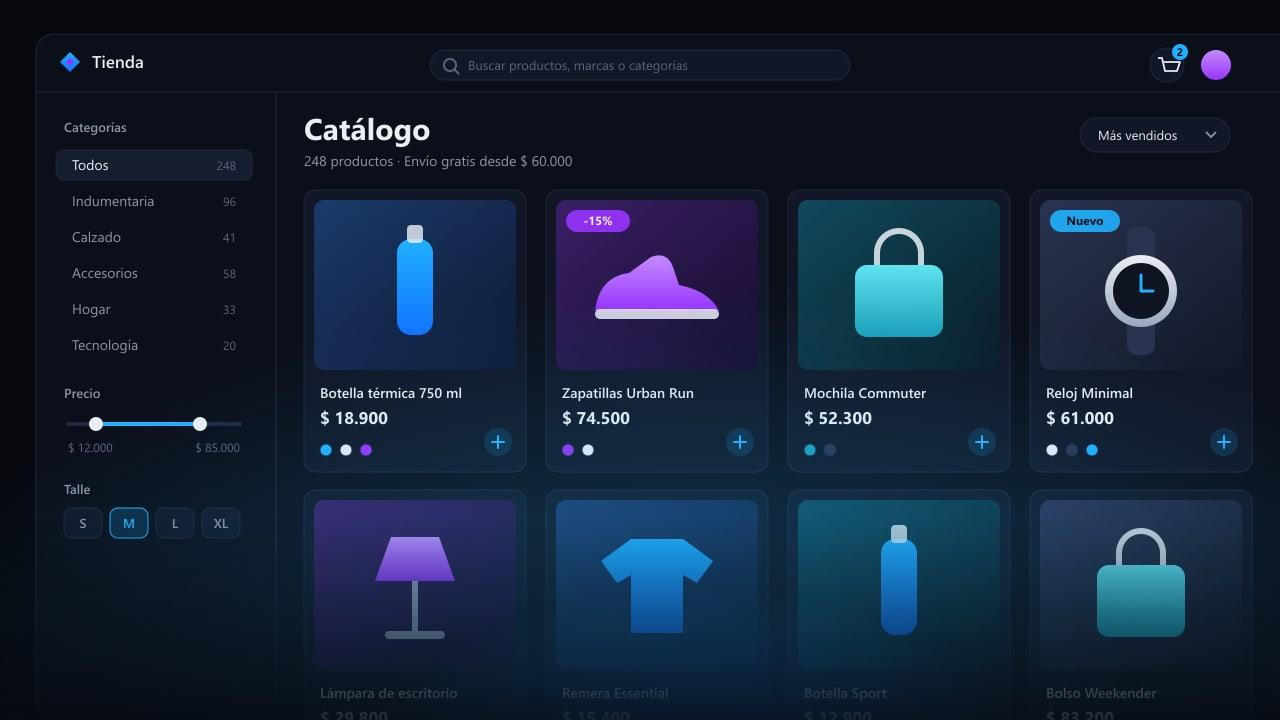Open the Mochila Commuter product image
1280x720 pixels.
[x=899, y=285]
